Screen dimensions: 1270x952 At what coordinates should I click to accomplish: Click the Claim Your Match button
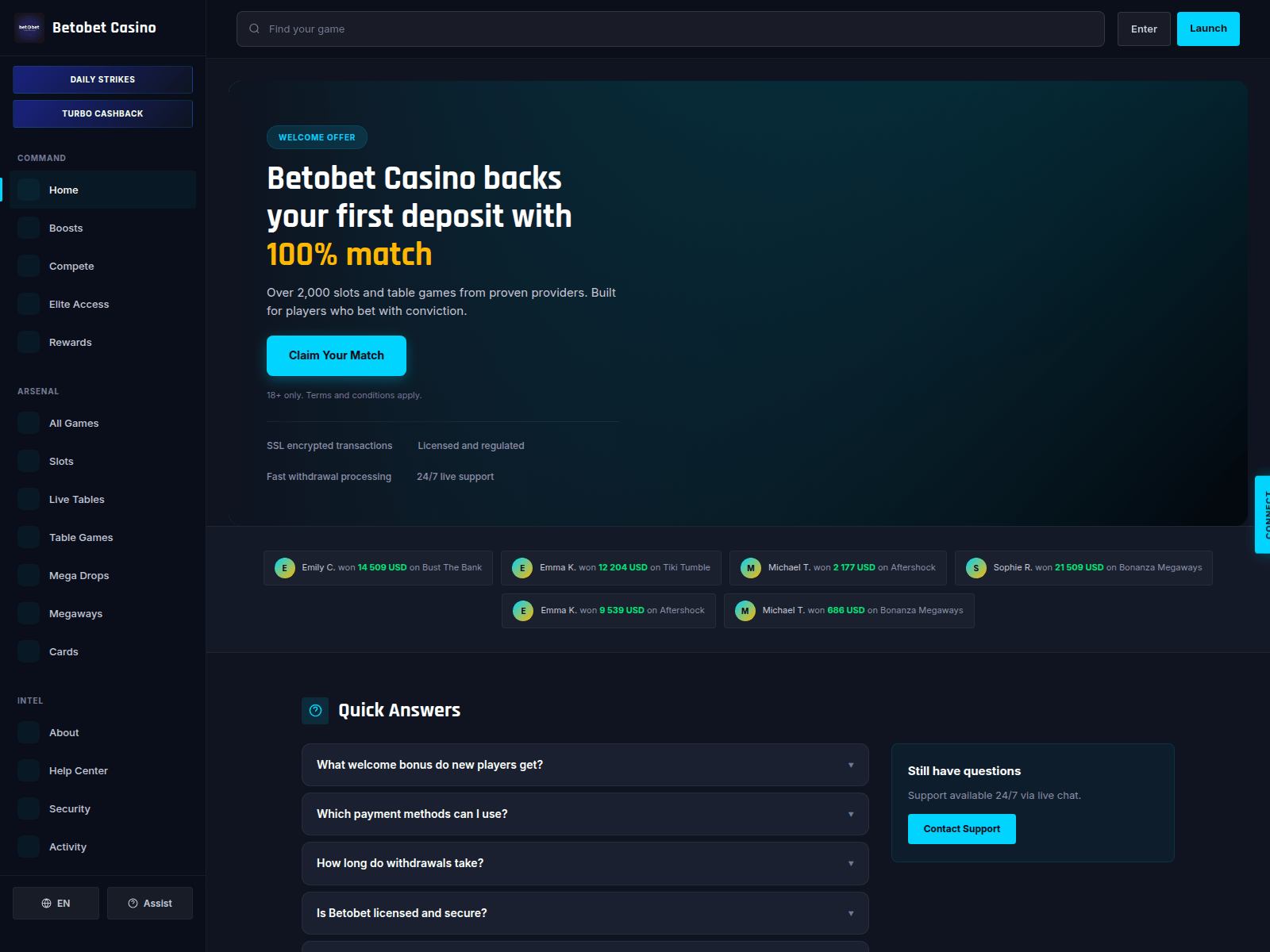coord(337,355)
